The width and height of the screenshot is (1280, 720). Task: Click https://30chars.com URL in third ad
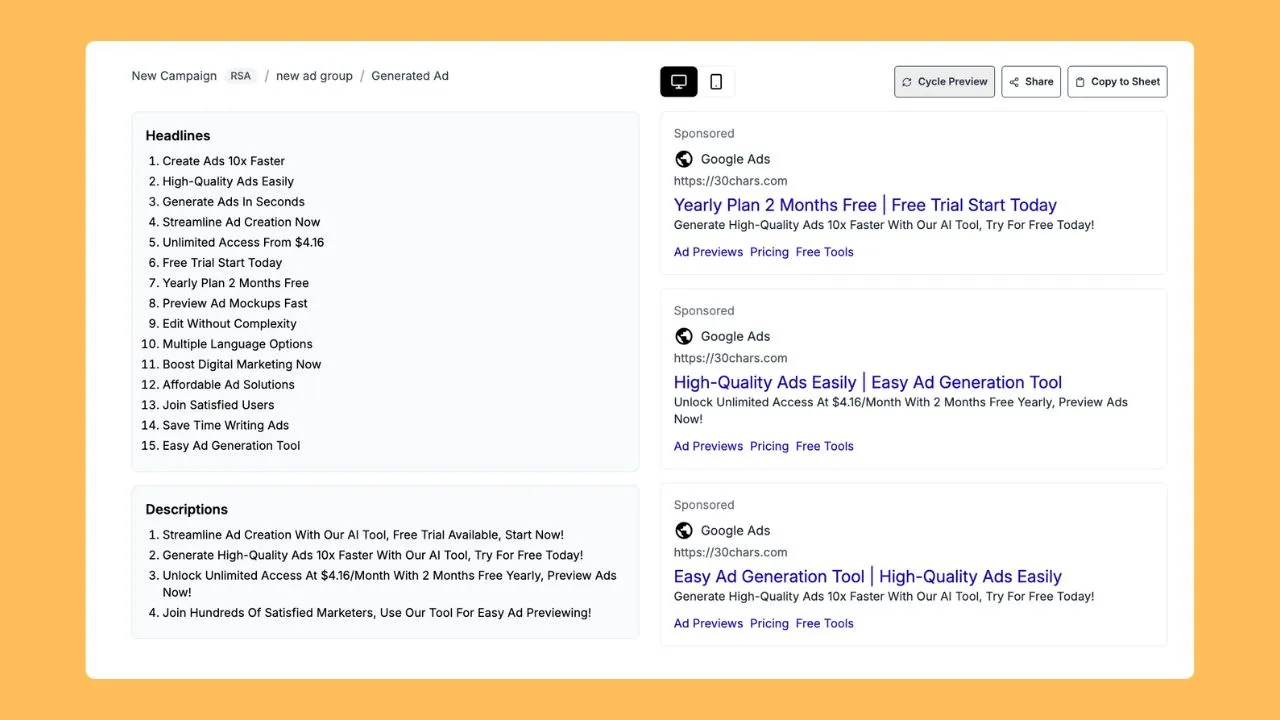tap(730, 552)
